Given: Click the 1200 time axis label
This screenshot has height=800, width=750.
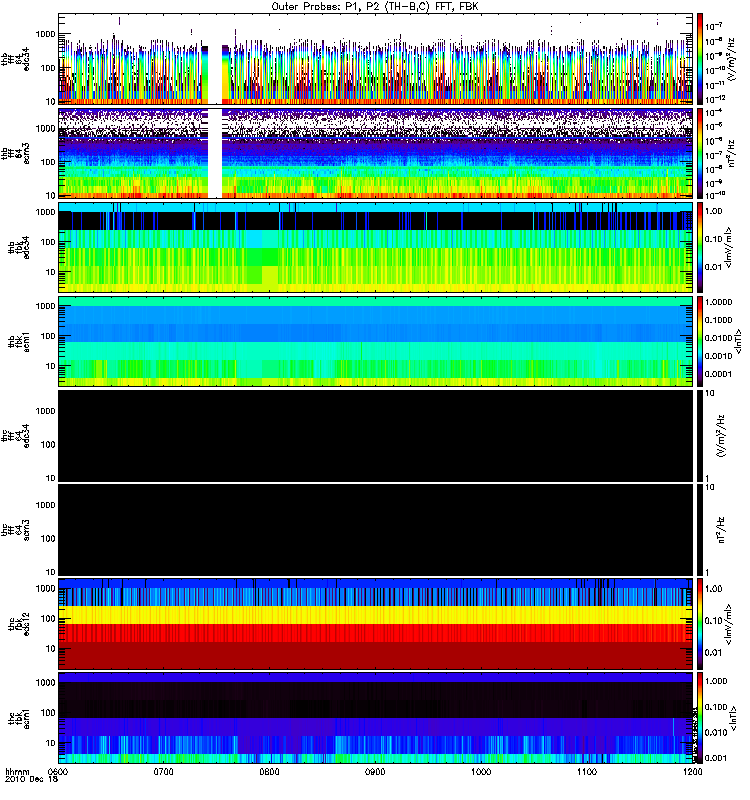Looking at the screenshot, I should point(693,771).
